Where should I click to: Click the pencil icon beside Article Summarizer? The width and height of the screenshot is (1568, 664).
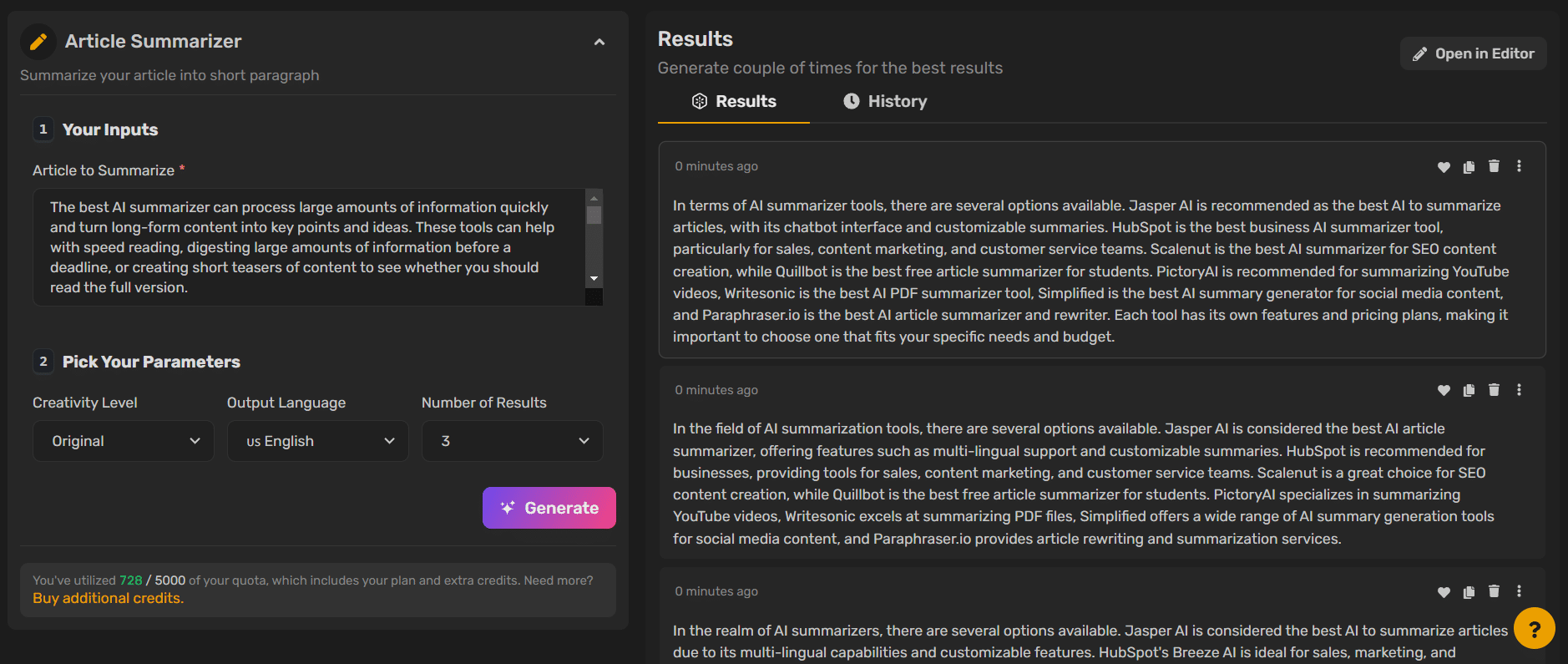pyautogui.click(x=38, y=41)
